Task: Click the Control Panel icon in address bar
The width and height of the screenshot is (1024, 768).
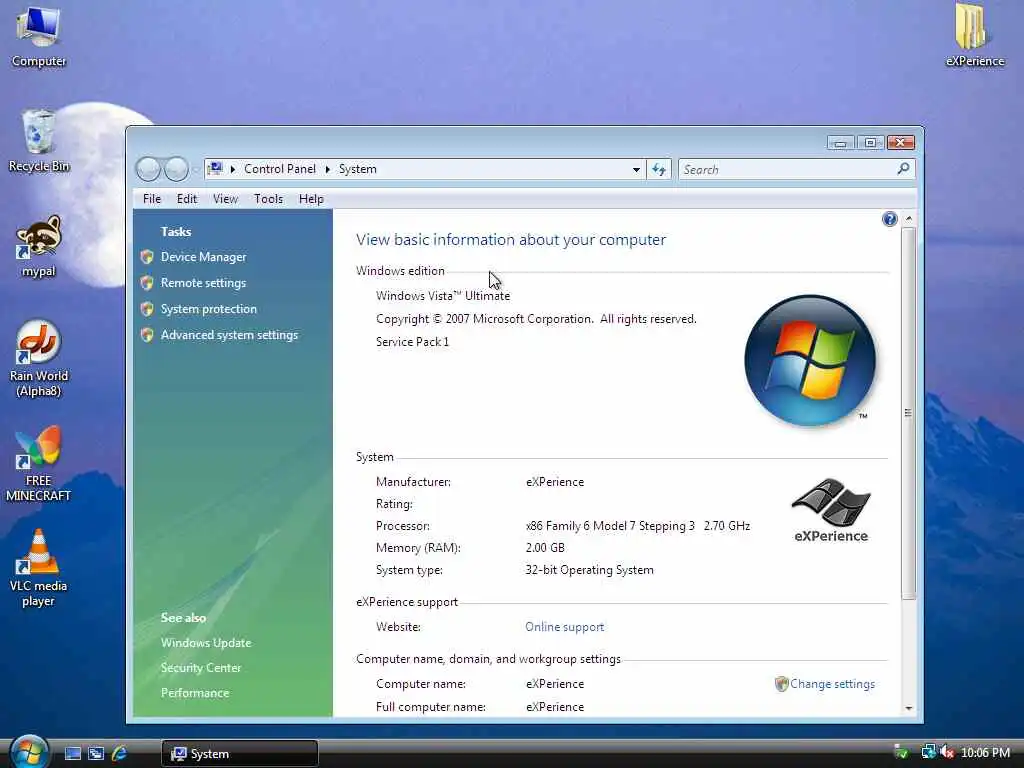Action: tap(215, 168)
